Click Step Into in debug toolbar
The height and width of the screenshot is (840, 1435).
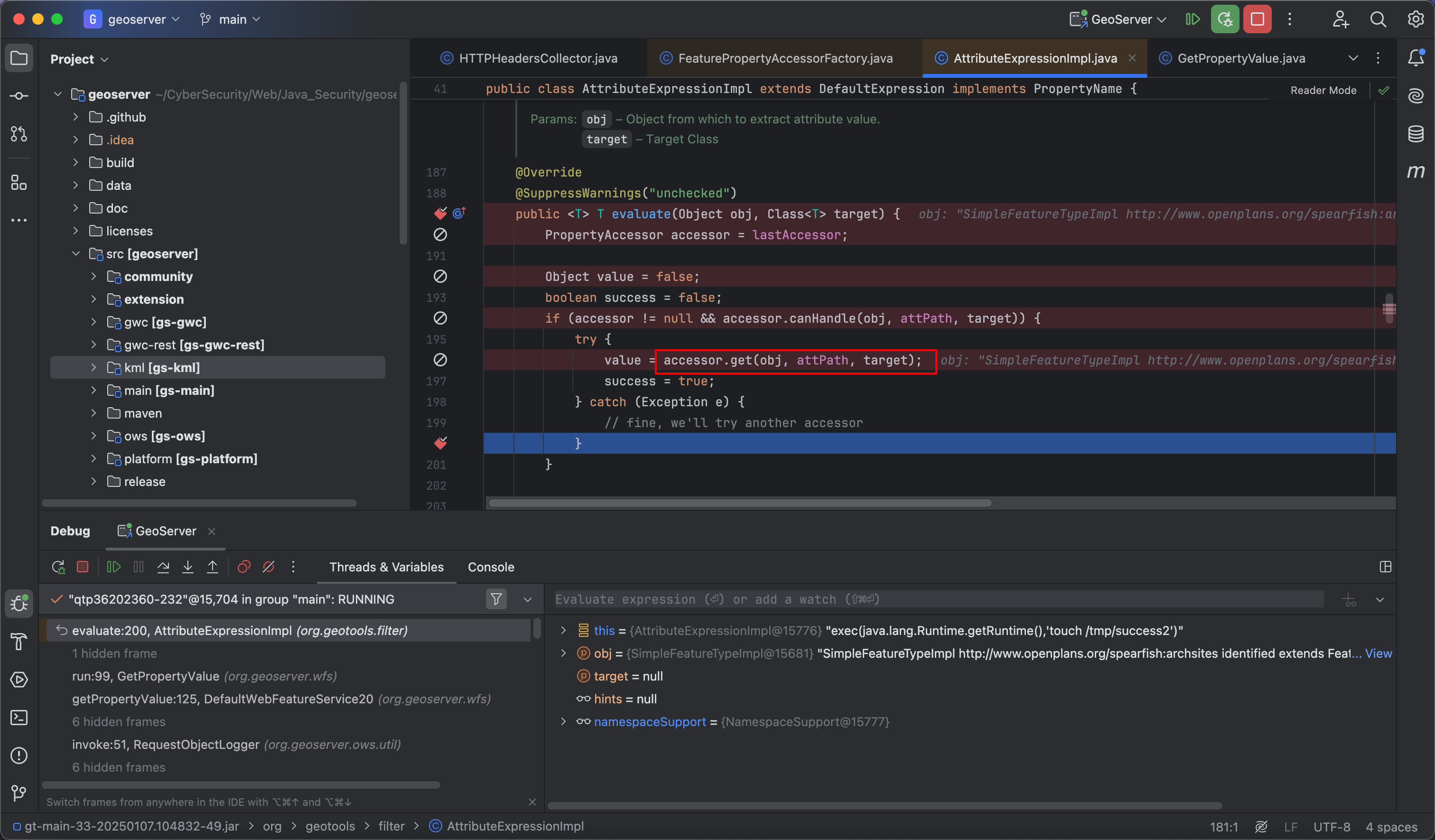[x=187, y=567]
